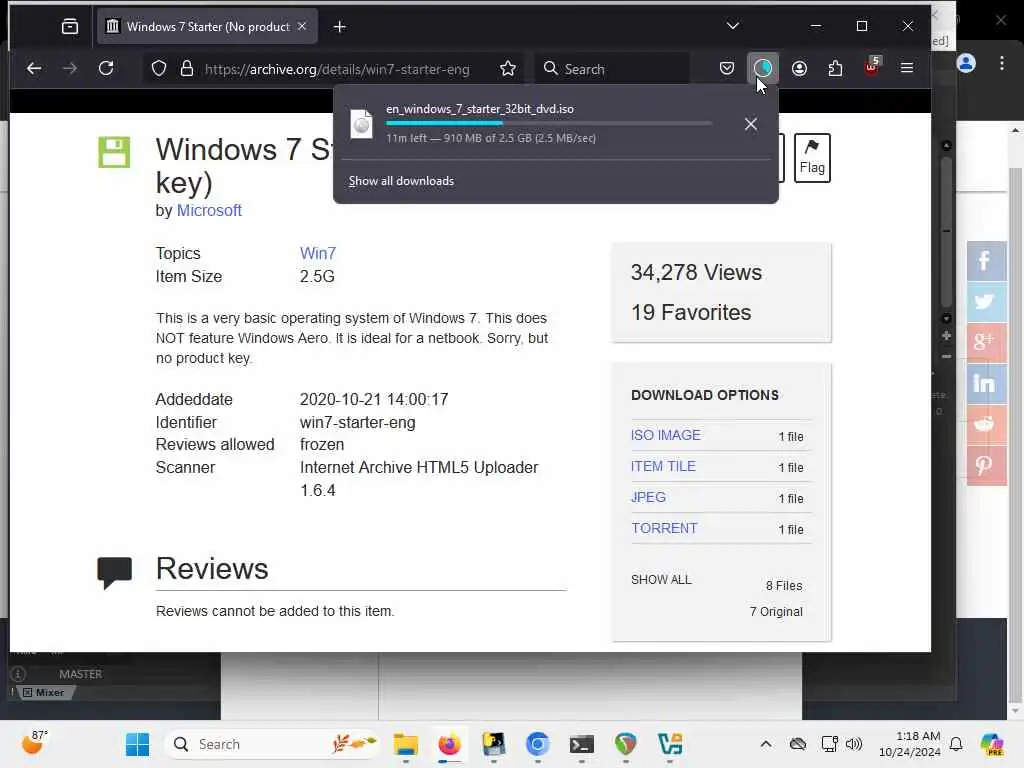Toggle the Firefox downloads panel button
This screenshot has height=768, width=1024.
pyautogui.click(x=763, y=68)
